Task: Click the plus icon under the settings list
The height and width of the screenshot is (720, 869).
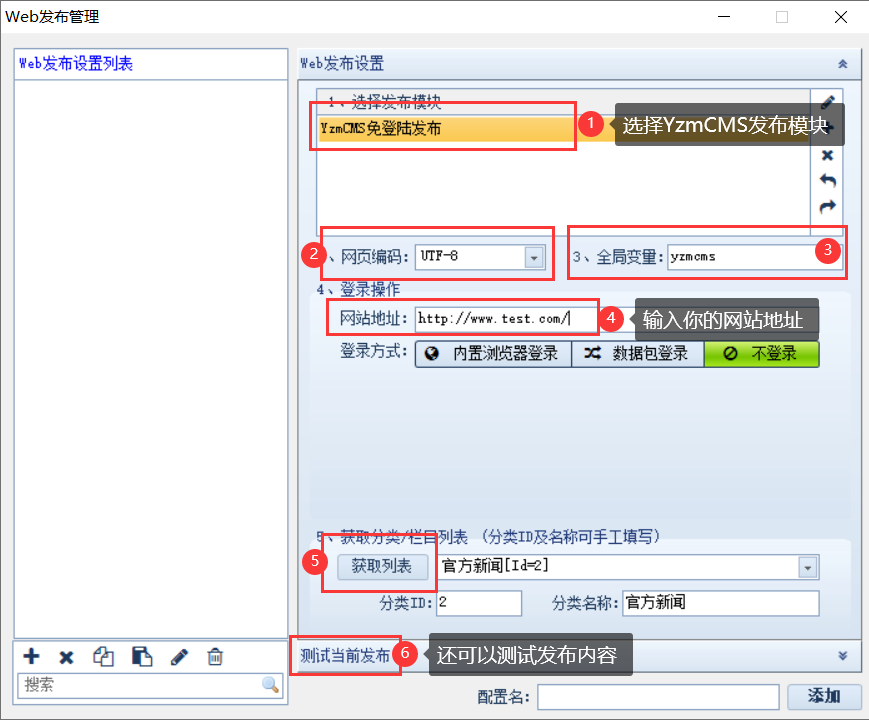Action: tap(32, 657)
